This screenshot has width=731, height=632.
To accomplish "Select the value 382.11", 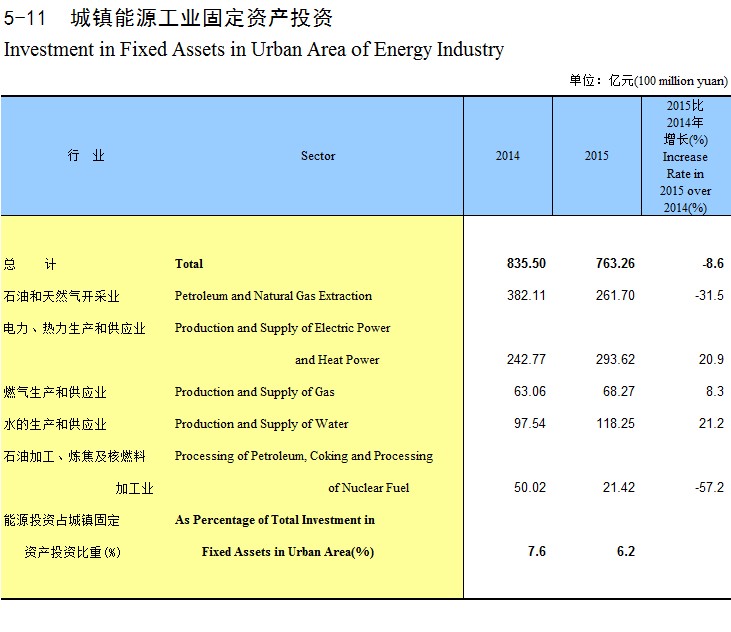I will tap(526, 295).
